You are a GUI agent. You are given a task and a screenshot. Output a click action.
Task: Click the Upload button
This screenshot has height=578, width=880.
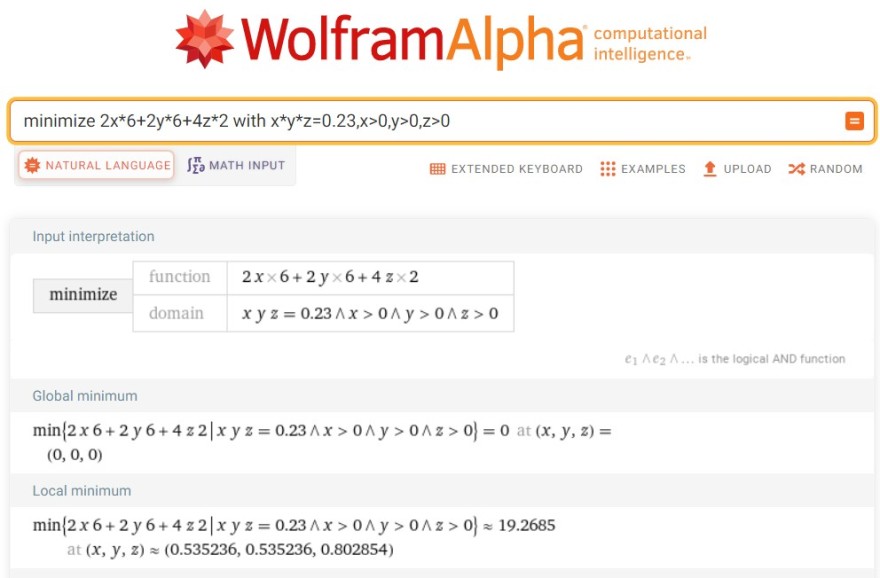point(737,169)
